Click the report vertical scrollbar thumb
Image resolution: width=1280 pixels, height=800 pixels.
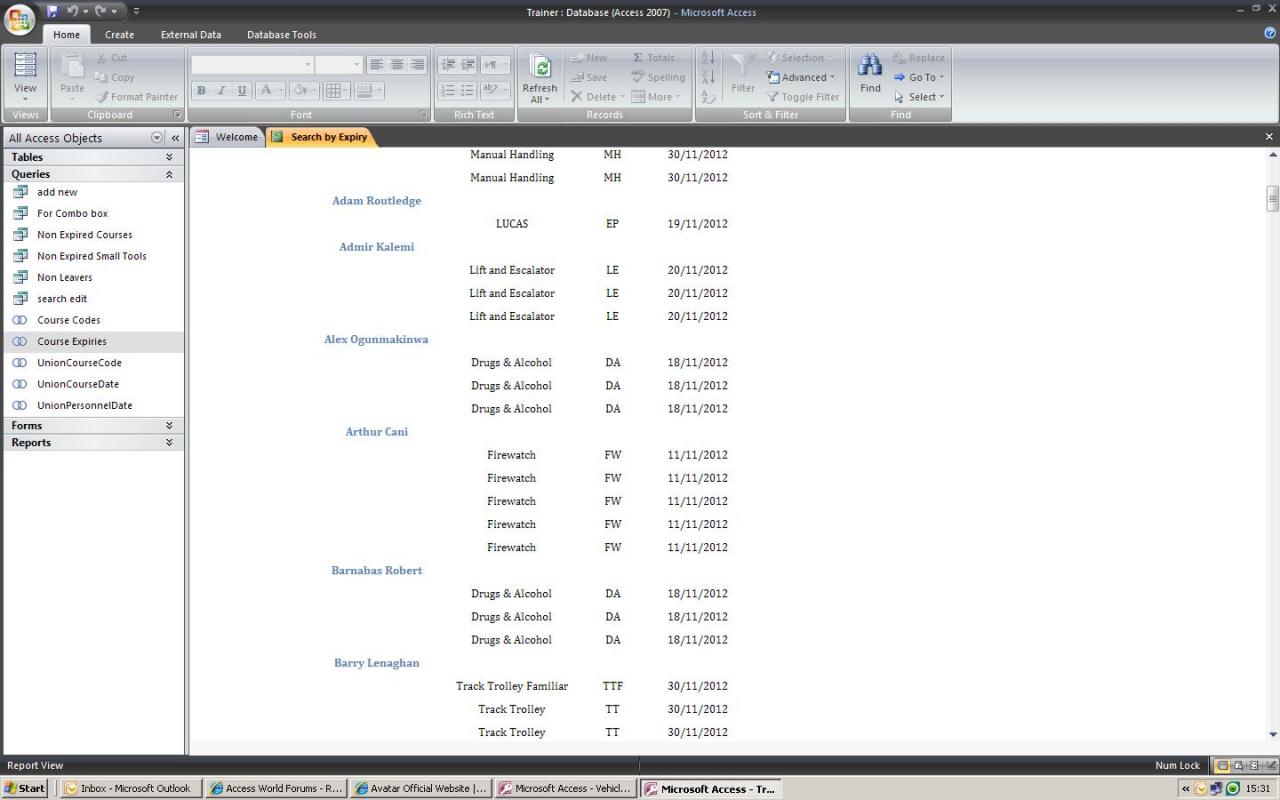(x=1272, y=198)
